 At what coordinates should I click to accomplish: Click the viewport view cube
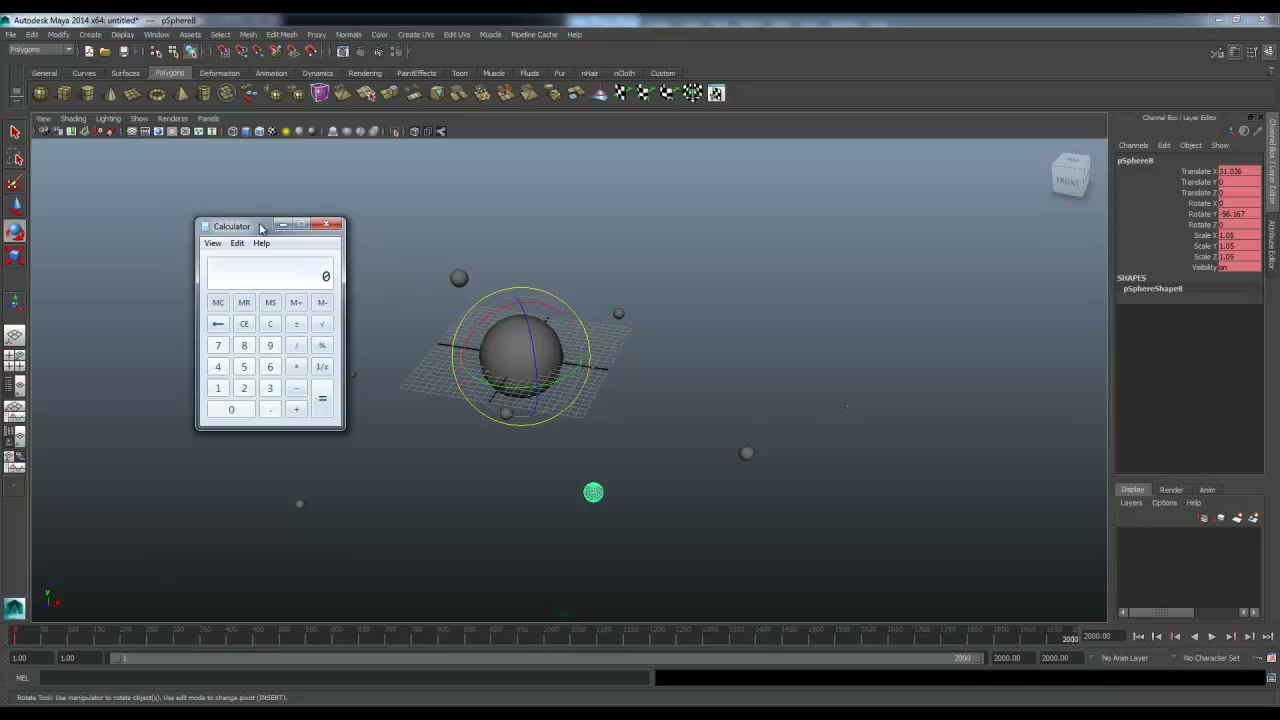pos(1070,175)
